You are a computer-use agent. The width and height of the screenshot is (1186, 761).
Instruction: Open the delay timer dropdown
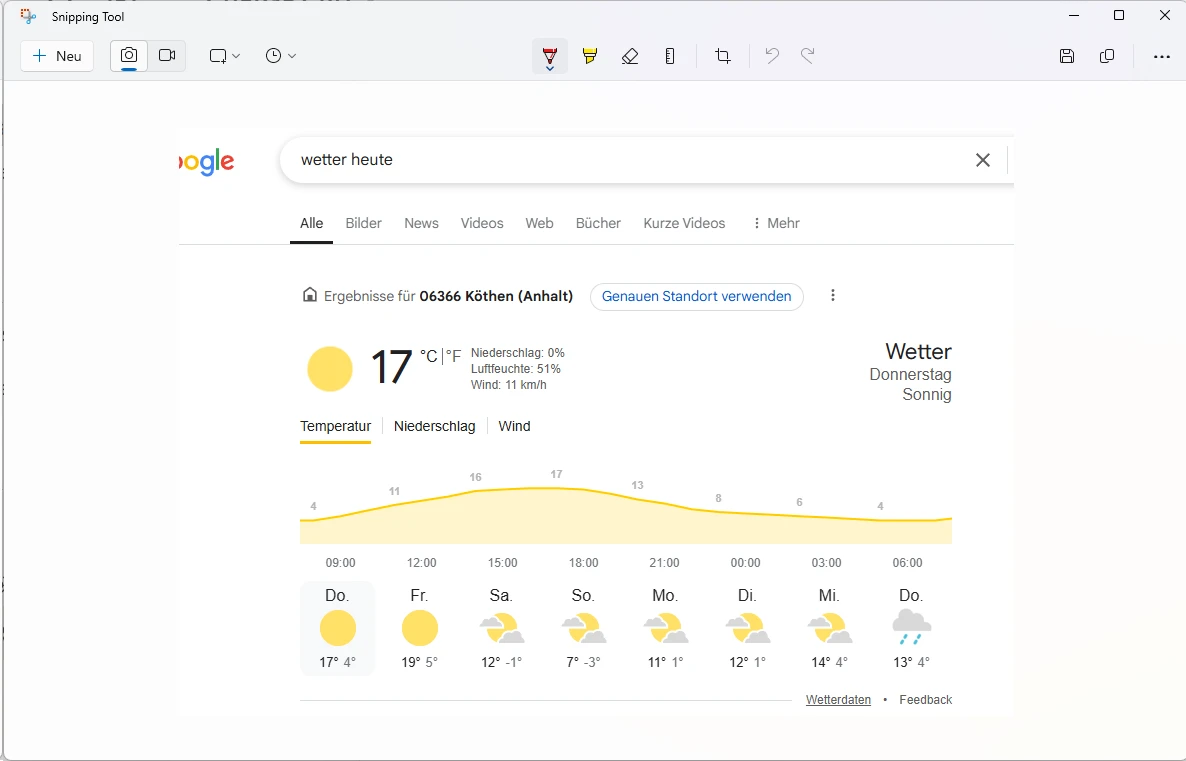281,56
